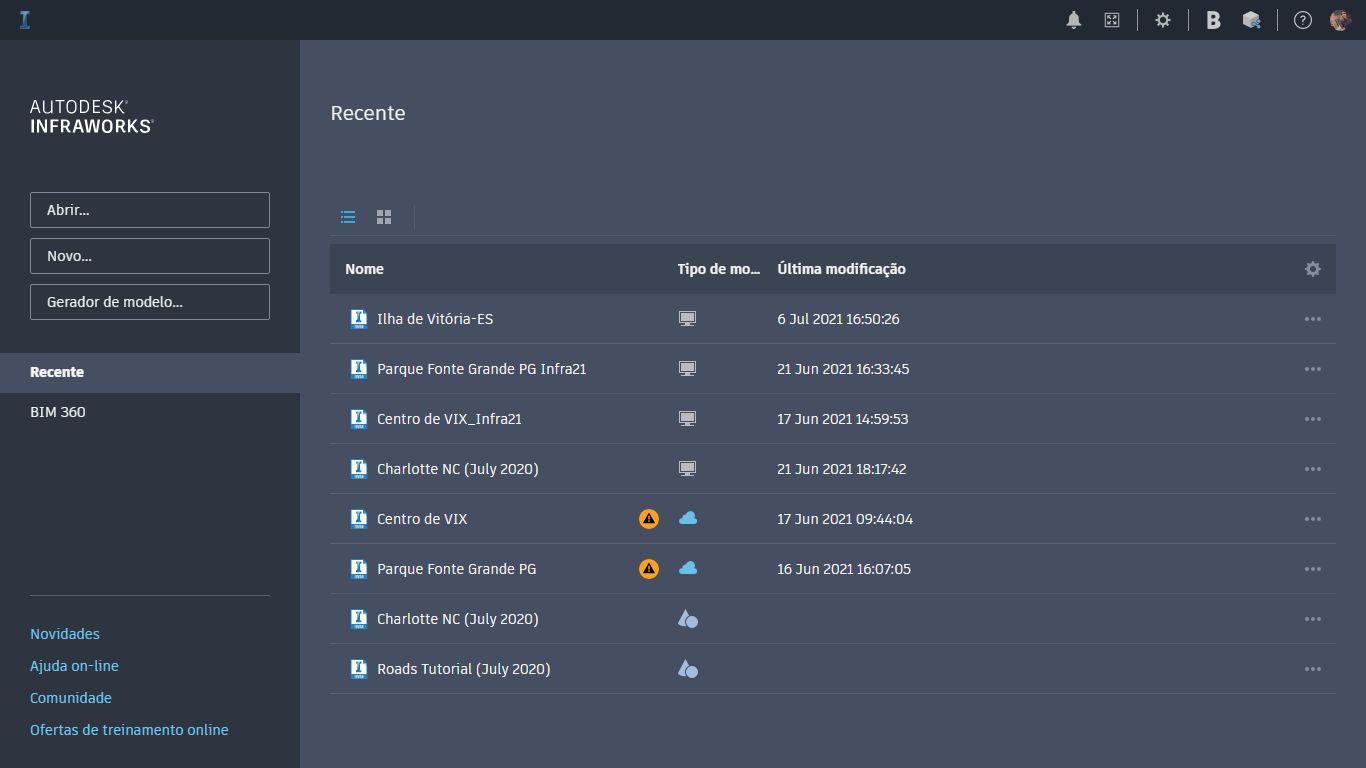
Task: Click file icon of Parque Fonte Grande PG Infra21
Action: 359,369
